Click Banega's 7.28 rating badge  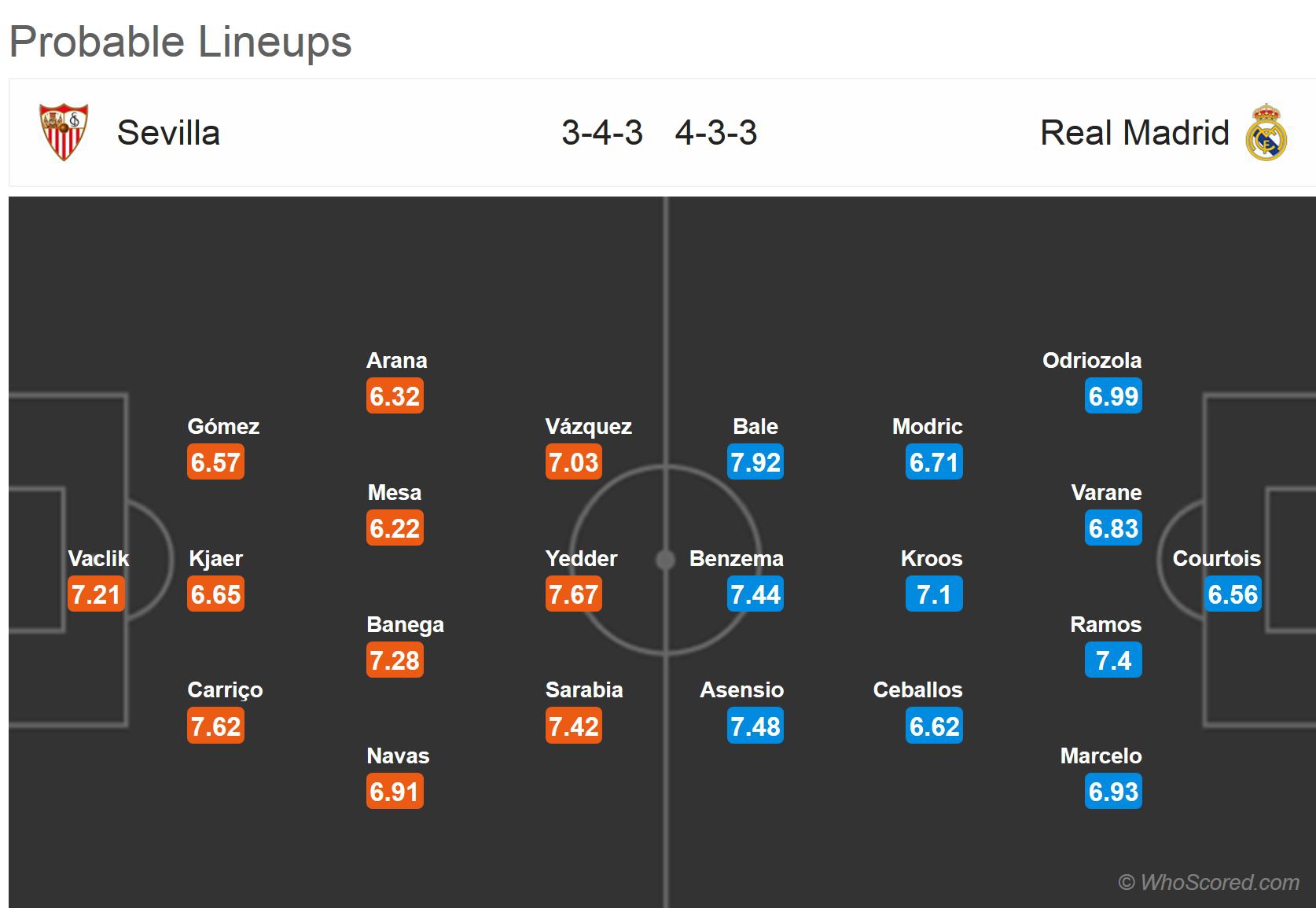[x=395, y=660]
